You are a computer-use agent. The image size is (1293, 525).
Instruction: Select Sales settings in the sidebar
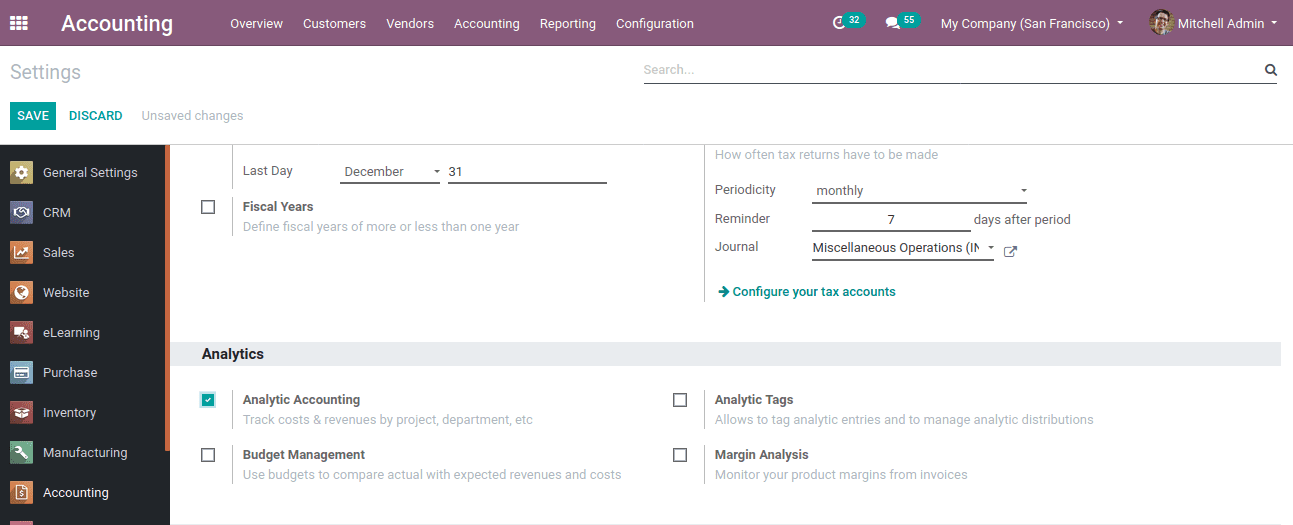tap(59, 252)
